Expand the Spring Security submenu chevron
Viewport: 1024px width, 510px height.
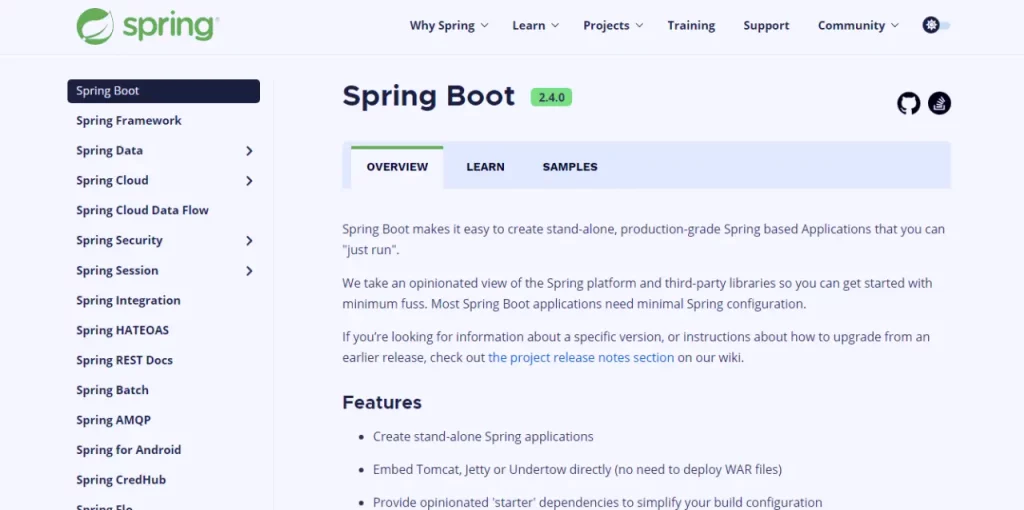[249, 241]
